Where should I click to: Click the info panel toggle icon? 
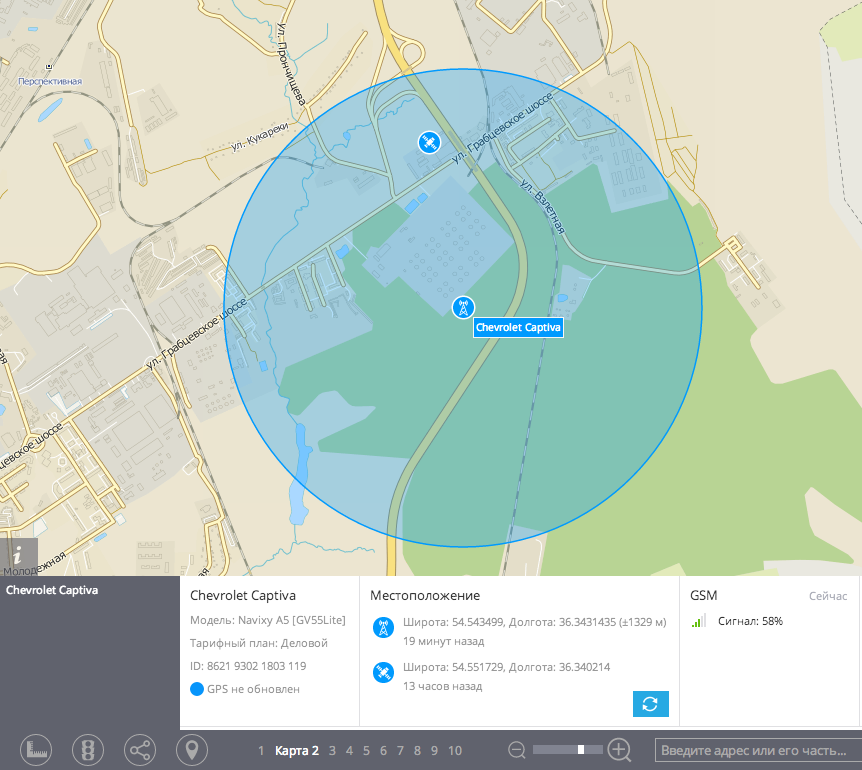pyautogui.click(x=18, y=556)
